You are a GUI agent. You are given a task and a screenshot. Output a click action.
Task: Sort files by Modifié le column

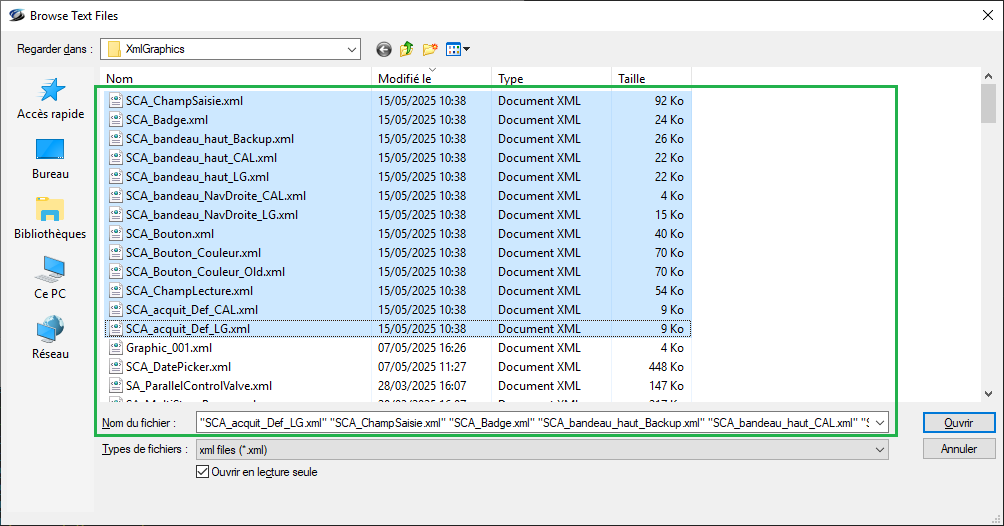coord(432,79)
